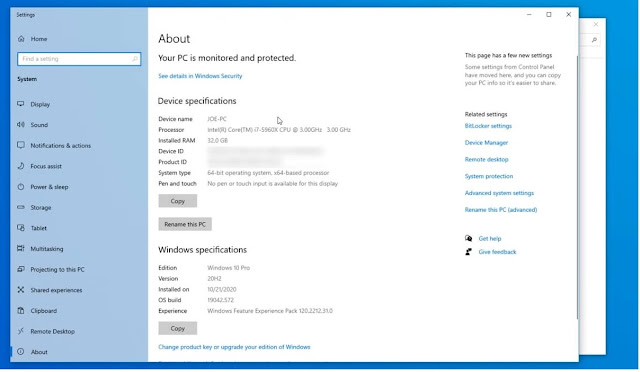The height and width of the screenshot is (372, 640).
Task: Select the 64-bit operating system text
Action: pos(268,173)
